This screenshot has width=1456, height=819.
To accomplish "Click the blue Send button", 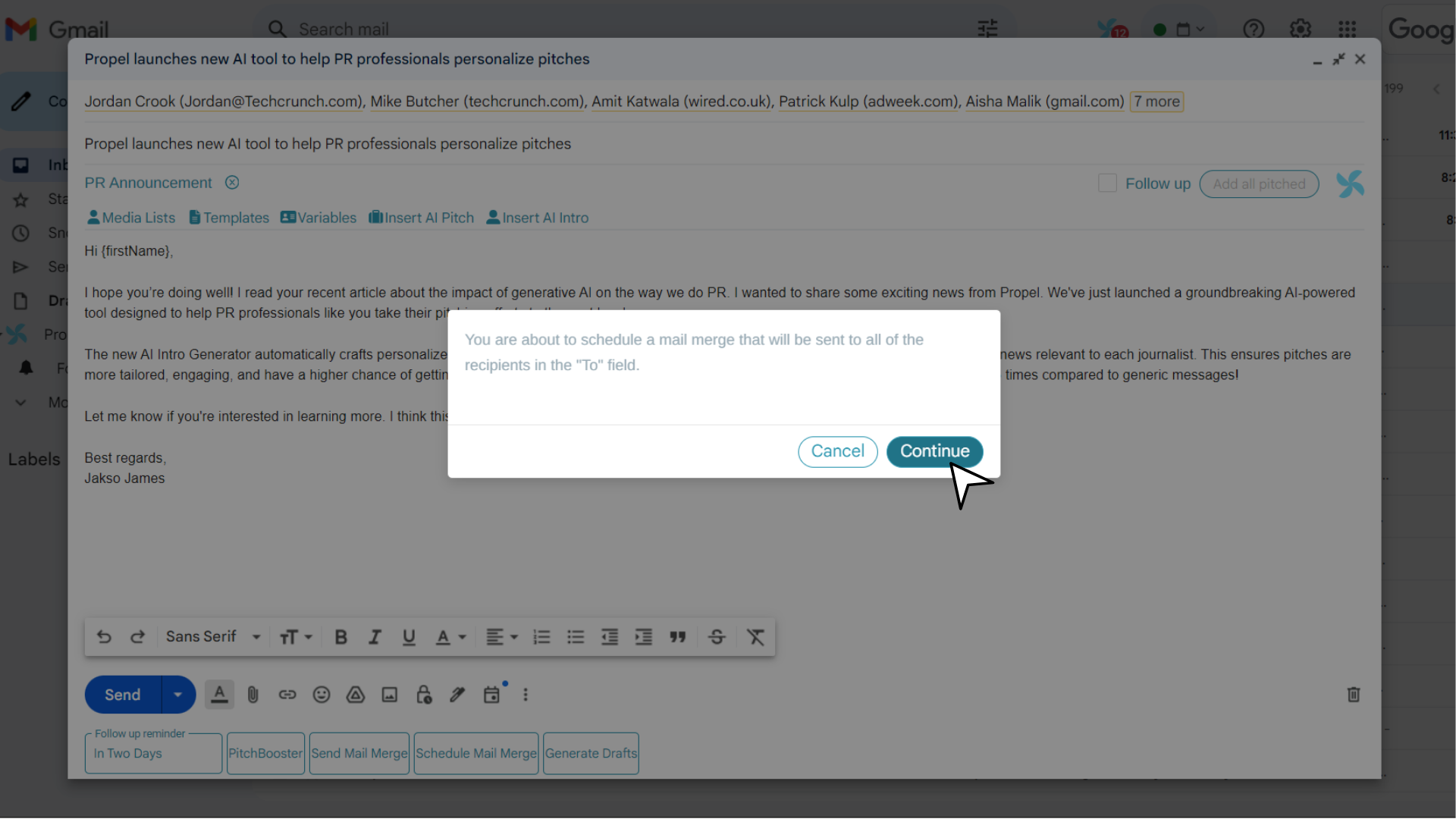I will (123, 695).
